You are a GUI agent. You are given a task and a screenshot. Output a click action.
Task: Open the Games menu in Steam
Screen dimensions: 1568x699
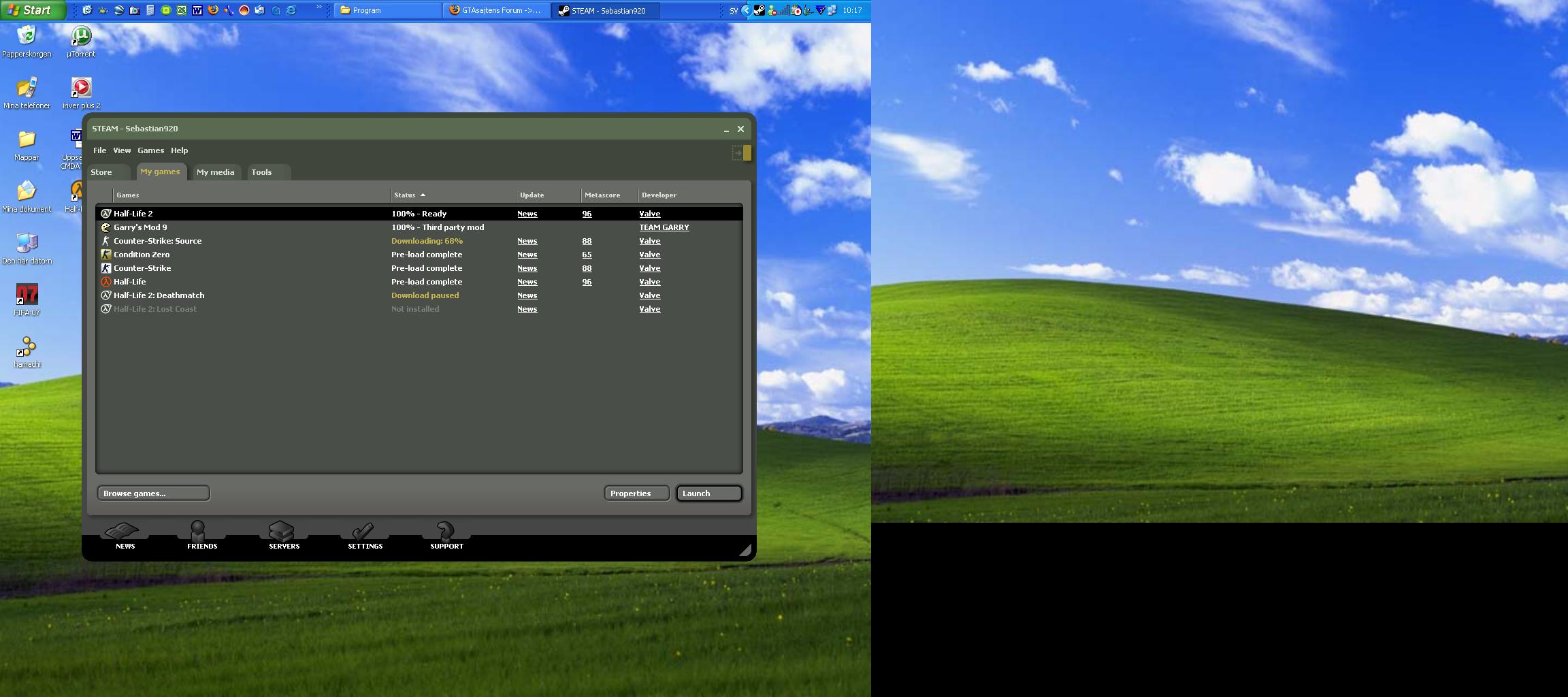(x=150, y=150)
